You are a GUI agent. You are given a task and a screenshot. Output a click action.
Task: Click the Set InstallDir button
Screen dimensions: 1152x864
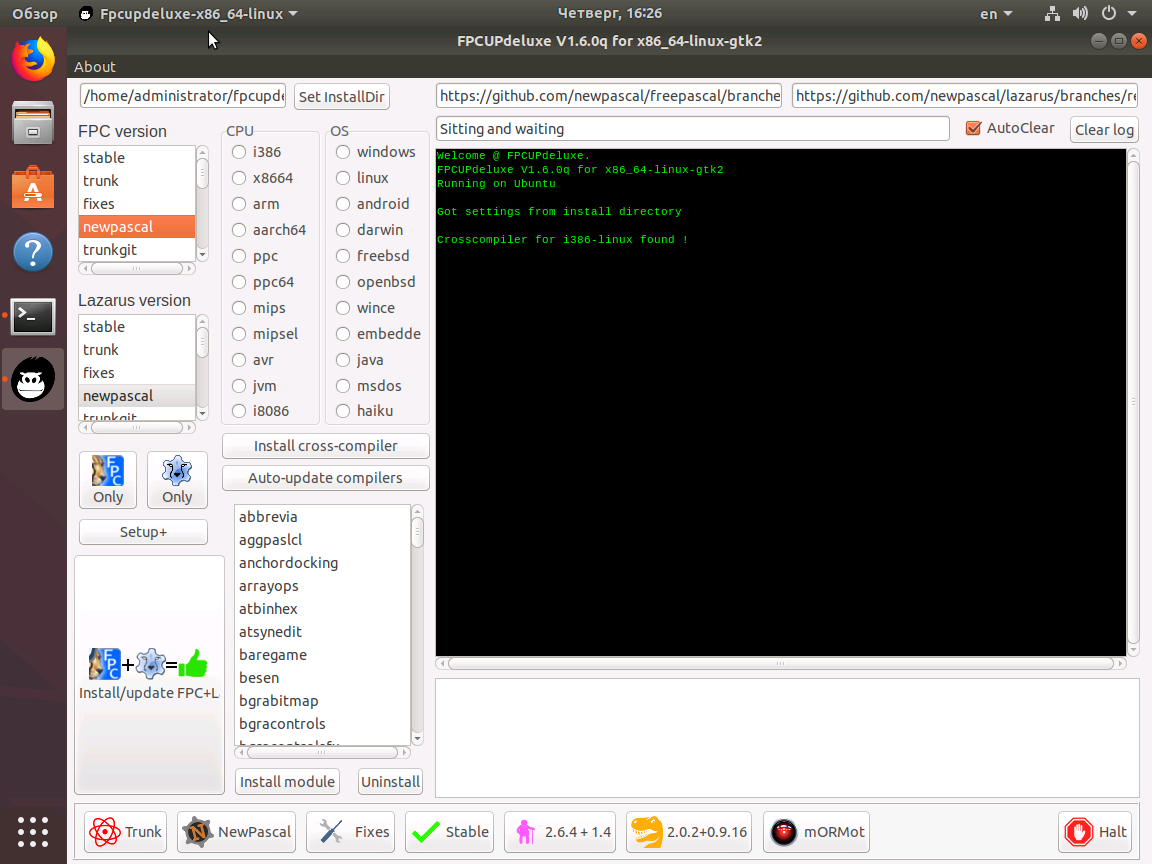[x=341, y=96]
